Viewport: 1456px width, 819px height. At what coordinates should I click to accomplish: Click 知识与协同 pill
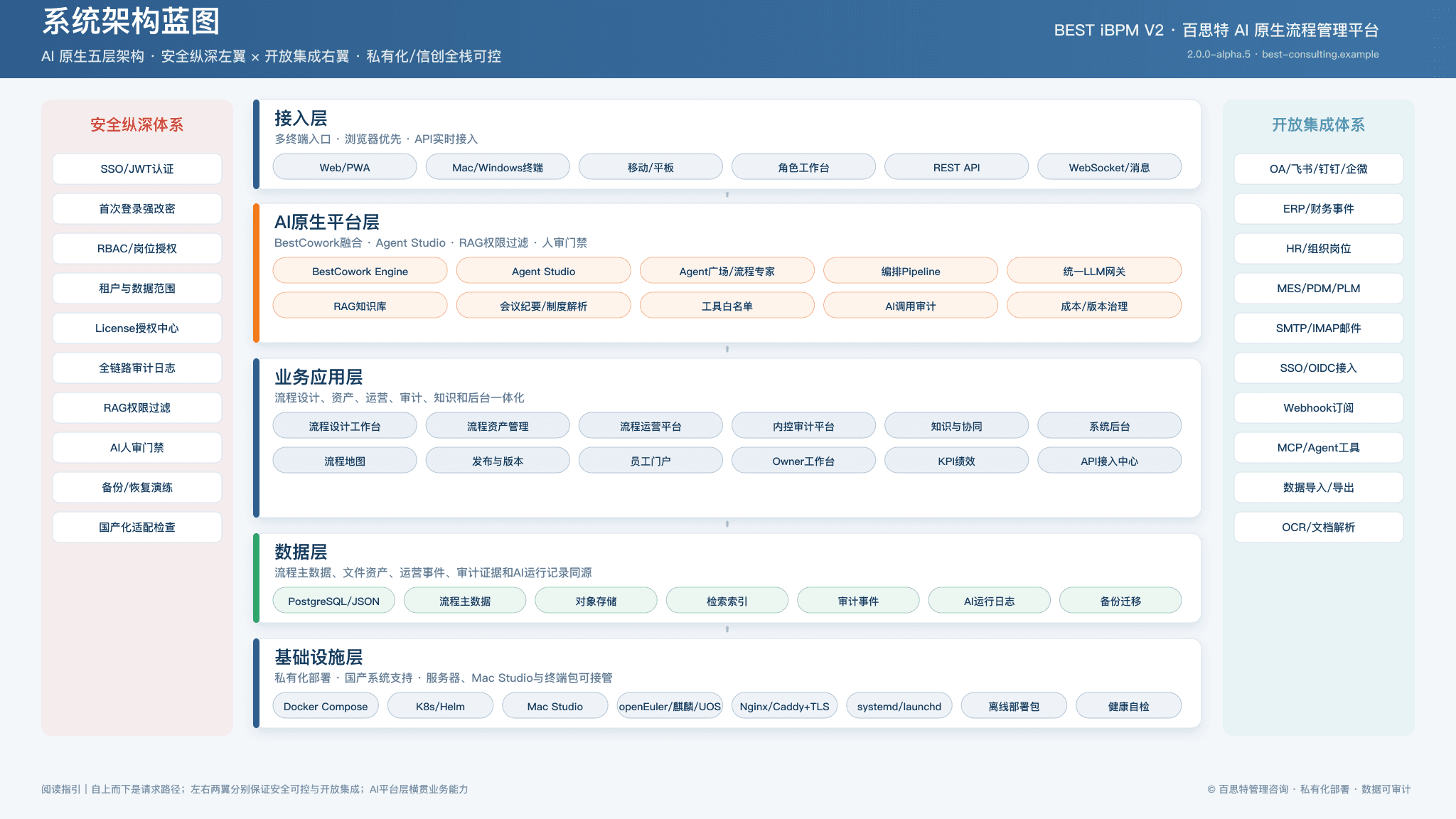(956, 426)
